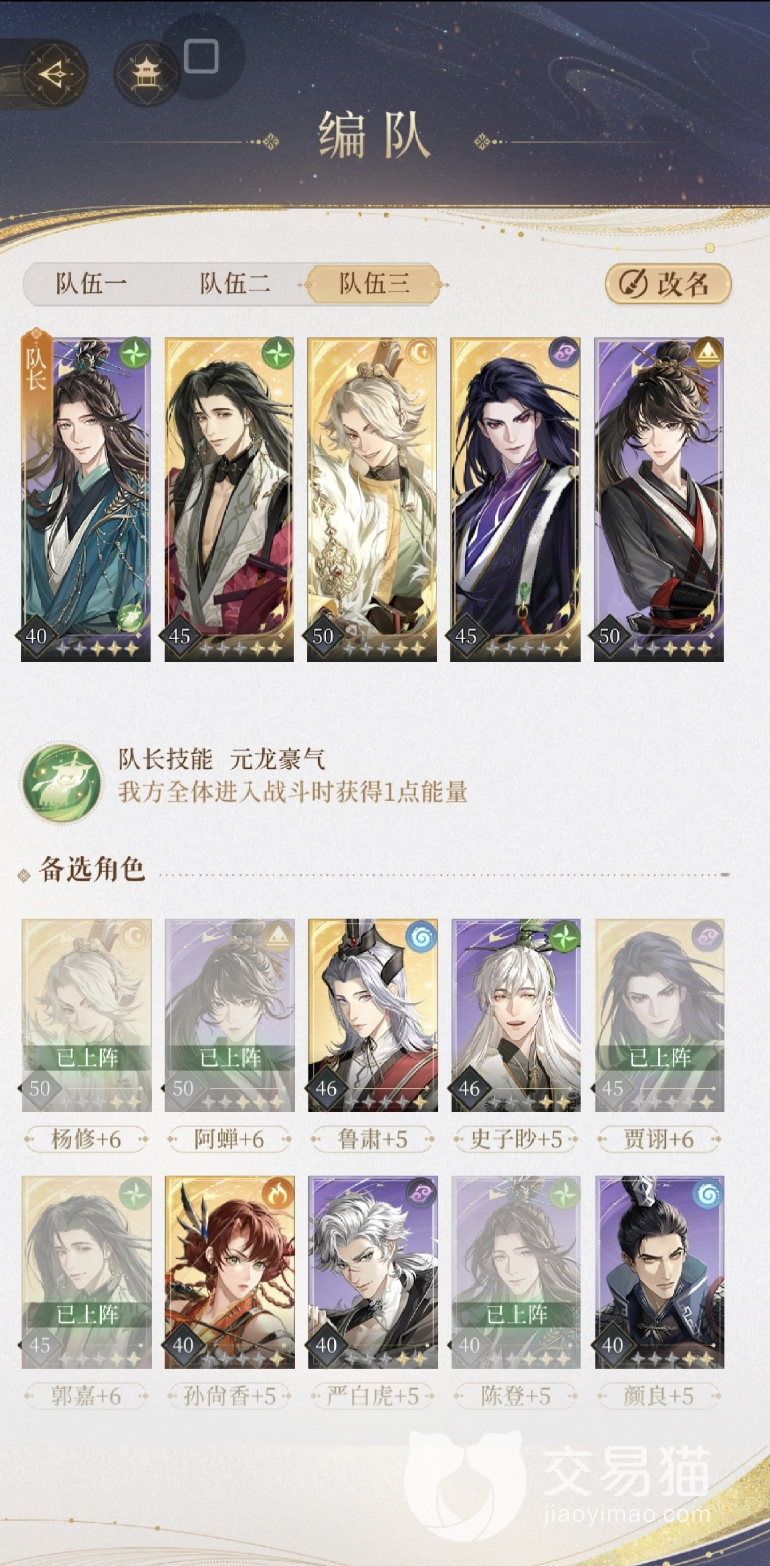
Task: Tap the green element icon on 史子眇 card
Action: [x=563, y=937]
